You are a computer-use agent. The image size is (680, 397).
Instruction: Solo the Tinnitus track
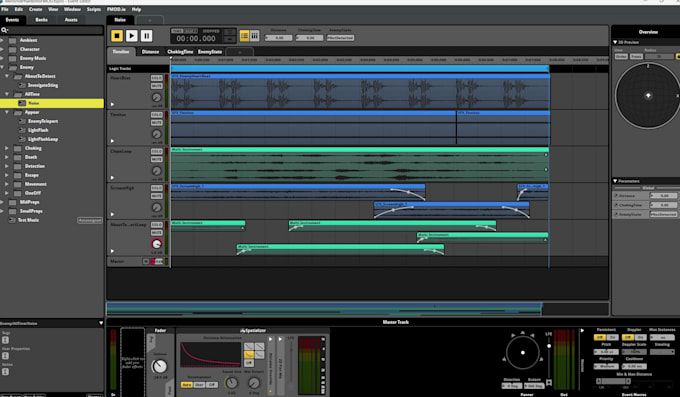click(157, 115)
